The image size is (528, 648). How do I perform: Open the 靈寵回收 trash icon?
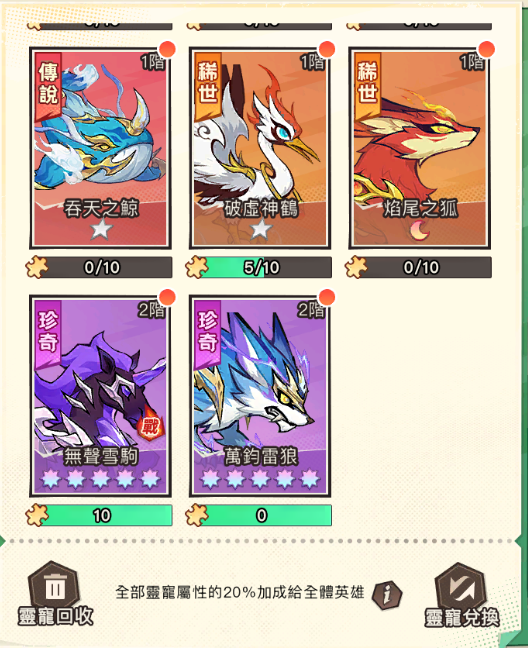click(54, 588)
